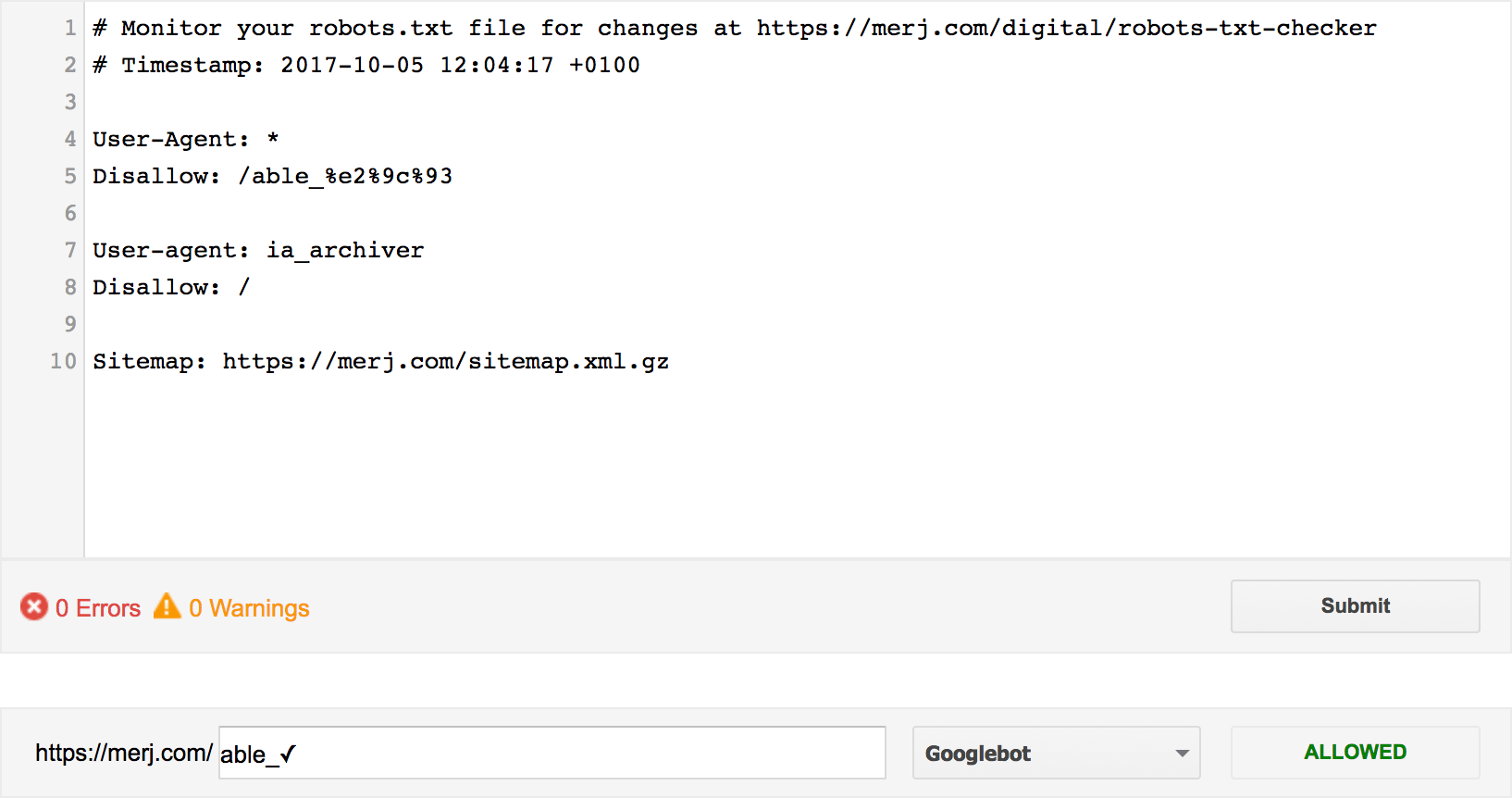Click the red error circle icon
This screenshot has width=1512, height=798.
[x=33, y=606]
